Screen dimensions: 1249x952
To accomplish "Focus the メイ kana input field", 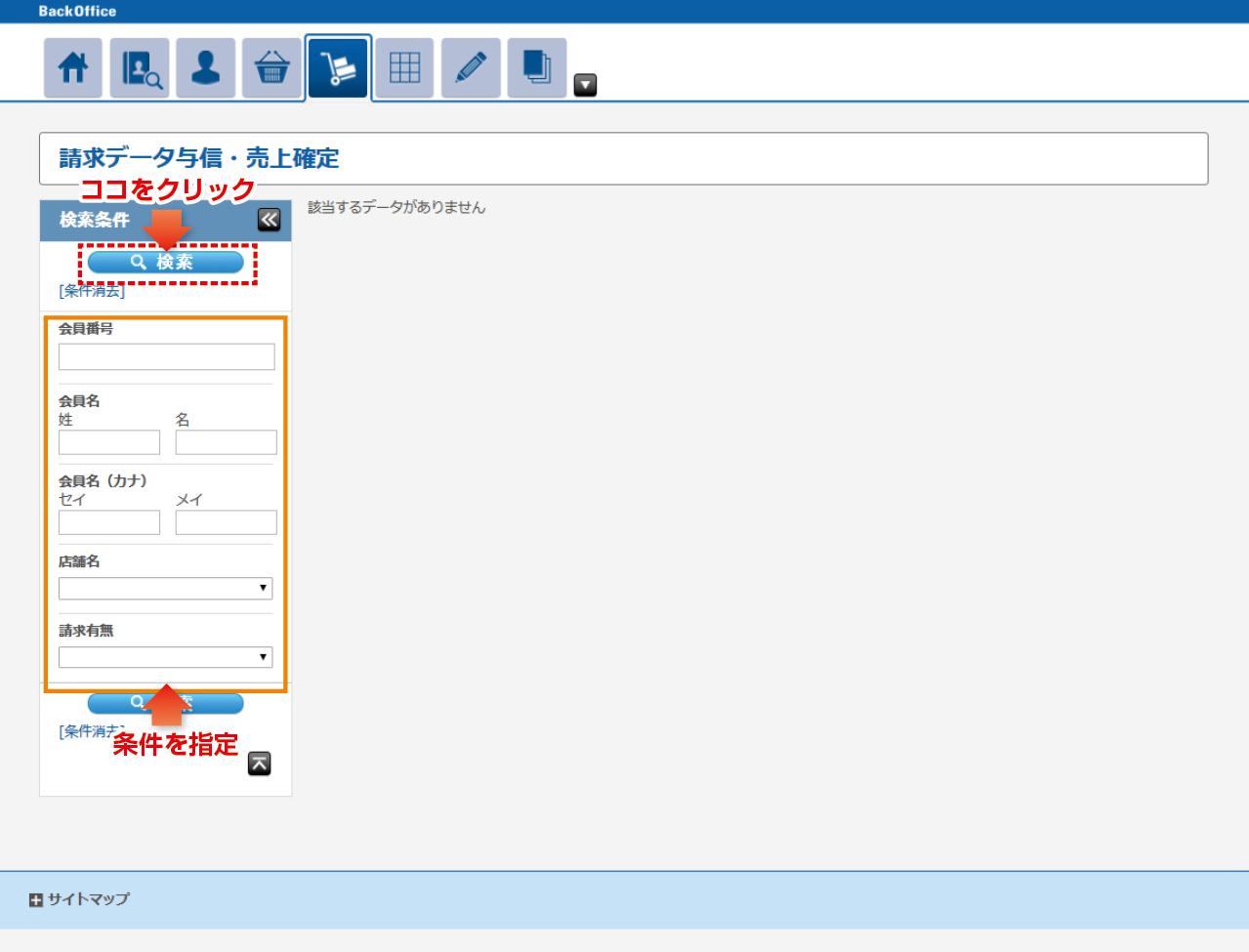I will (x=227, y=522).
